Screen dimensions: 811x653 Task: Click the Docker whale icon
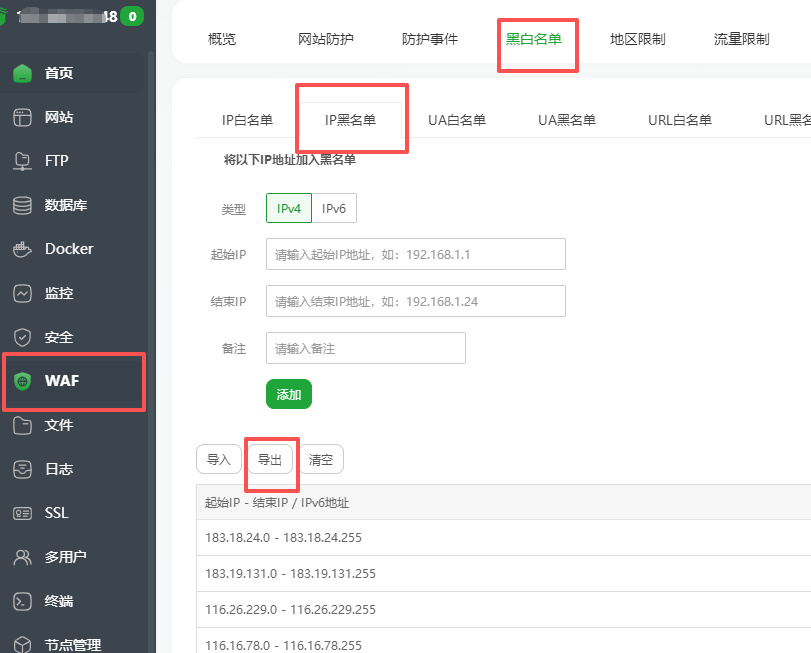22,249
